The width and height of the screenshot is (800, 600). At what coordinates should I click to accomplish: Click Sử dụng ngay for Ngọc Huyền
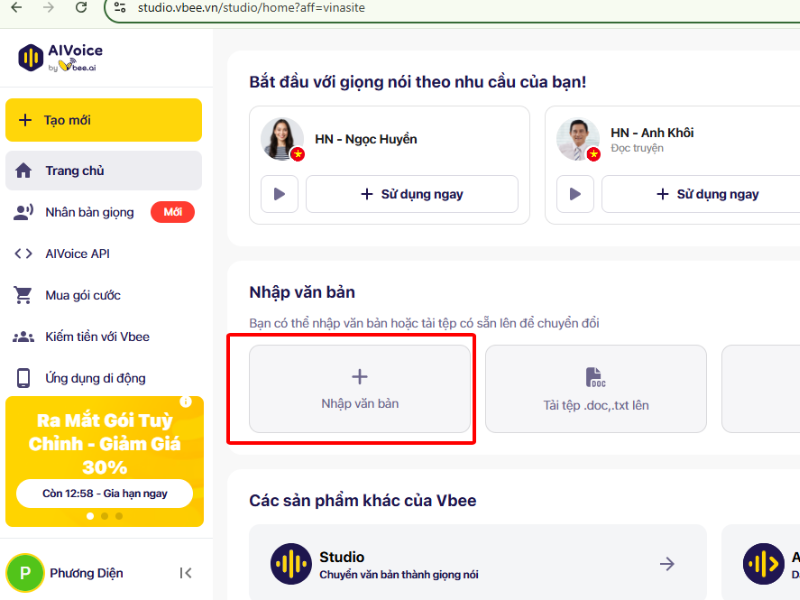click(412, 194)
